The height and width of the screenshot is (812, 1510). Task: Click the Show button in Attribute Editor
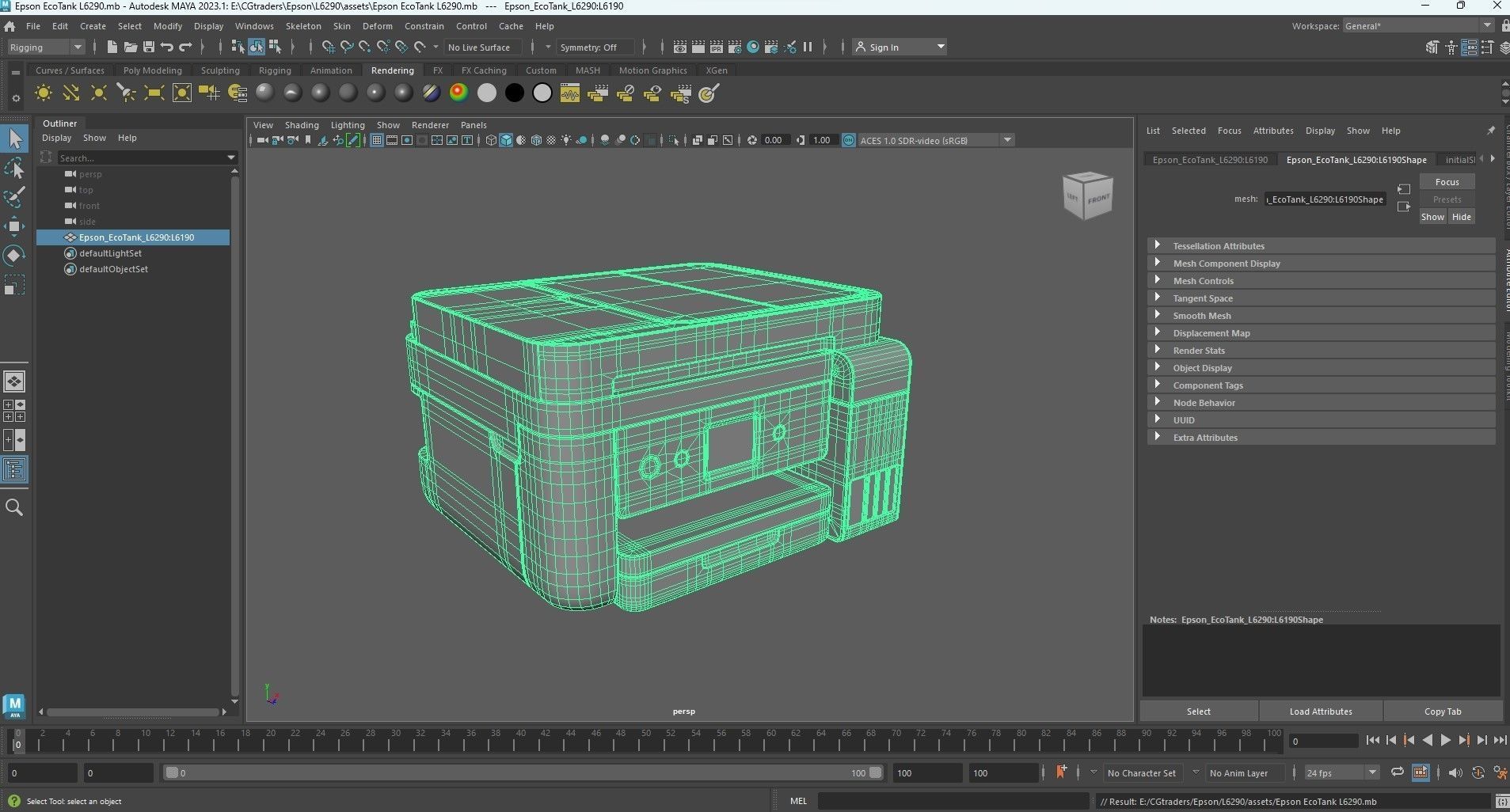click(1432, 217)
